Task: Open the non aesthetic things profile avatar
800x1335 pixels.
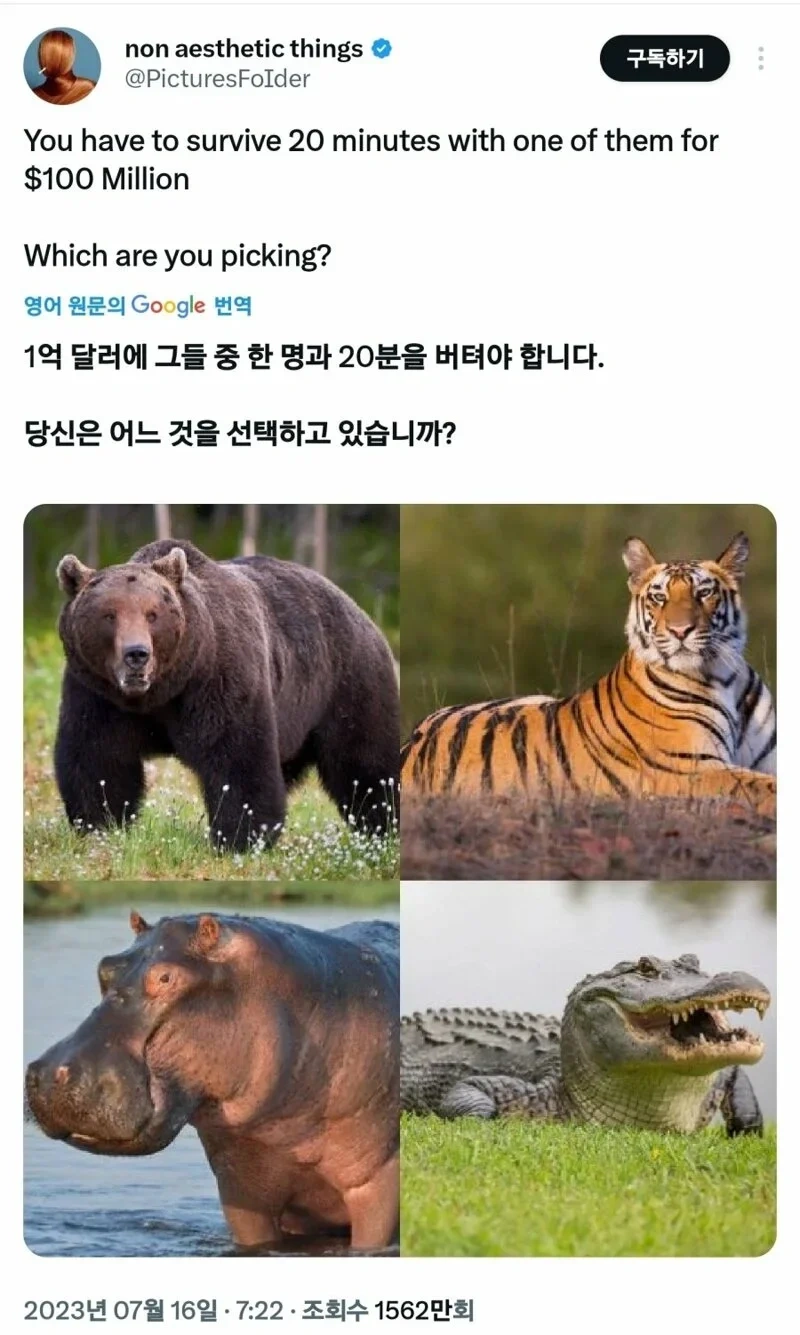Action: 62,66
